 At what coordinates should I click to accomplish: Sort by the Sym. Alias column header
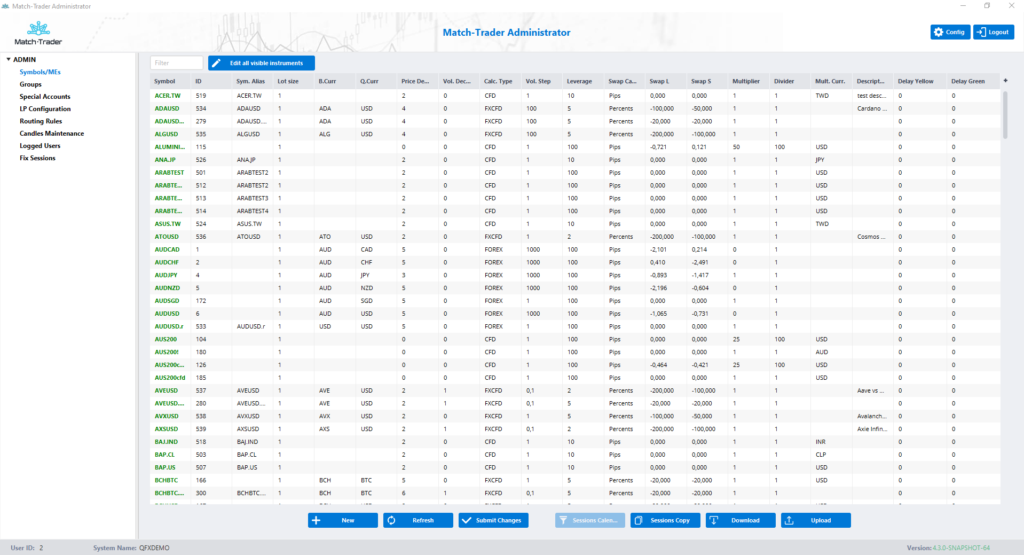click(251, 82)
